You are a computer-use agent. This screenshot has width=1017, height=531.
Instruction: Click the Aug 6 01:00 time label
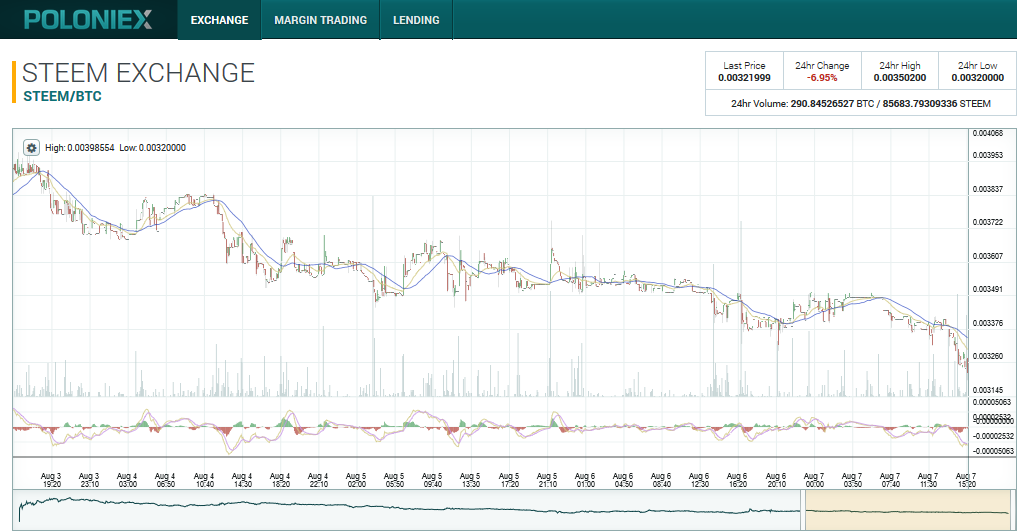(x=585, y=480)
